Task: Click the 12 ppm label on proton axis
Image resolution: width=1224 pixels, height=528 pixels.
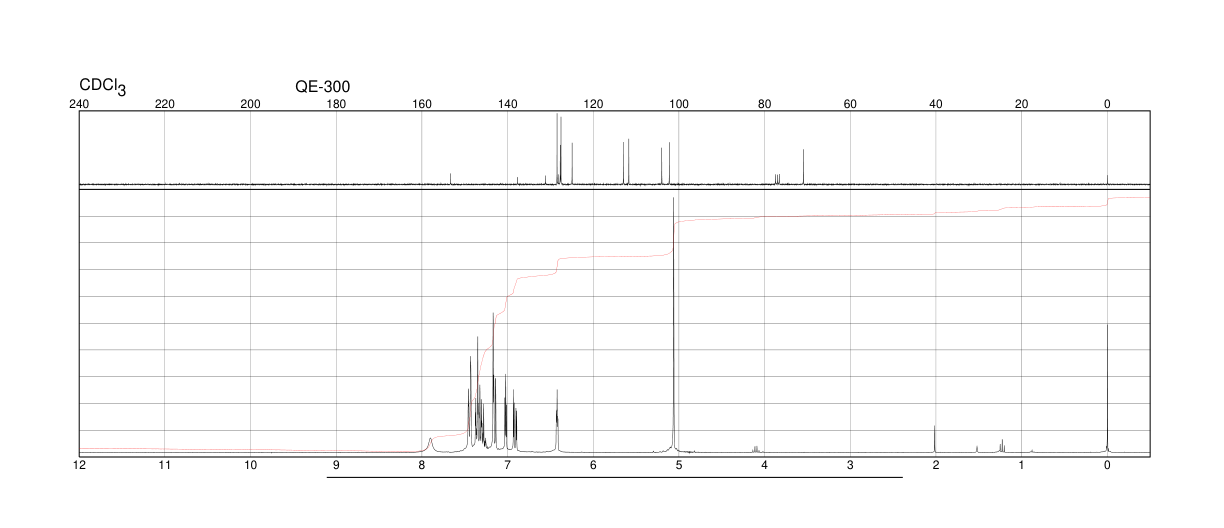Action: coord(79,465)
